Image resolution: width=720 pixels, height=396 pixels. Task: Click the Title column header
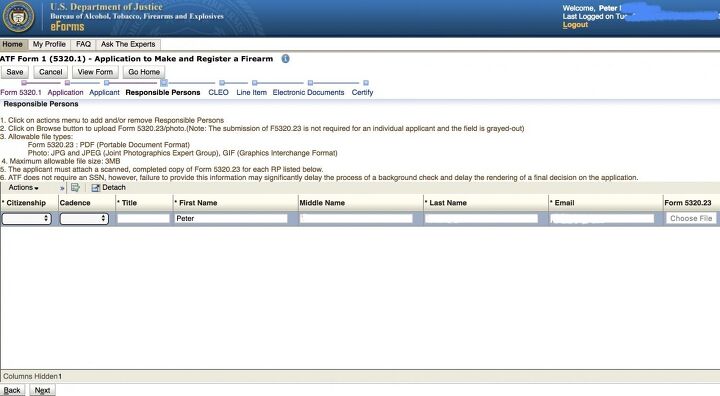pyautogui.click(x=144, y=203)
